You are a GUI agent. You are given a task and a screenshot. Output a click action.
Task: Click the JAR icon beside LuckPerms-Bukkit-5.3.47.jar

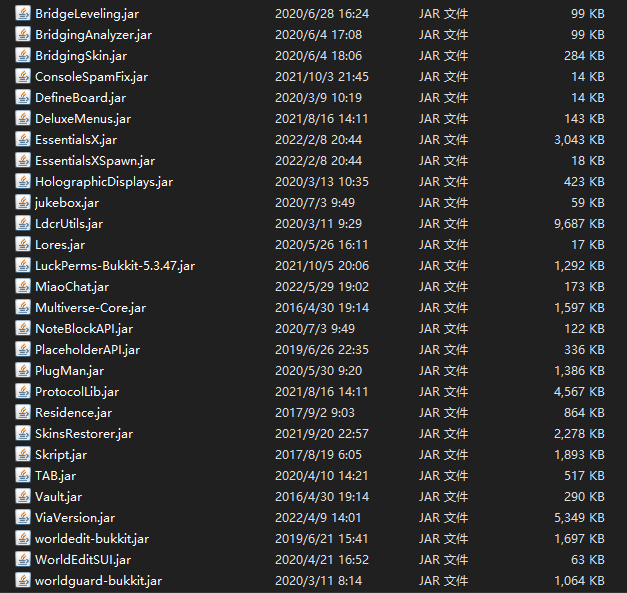click(x=23, y=266)
